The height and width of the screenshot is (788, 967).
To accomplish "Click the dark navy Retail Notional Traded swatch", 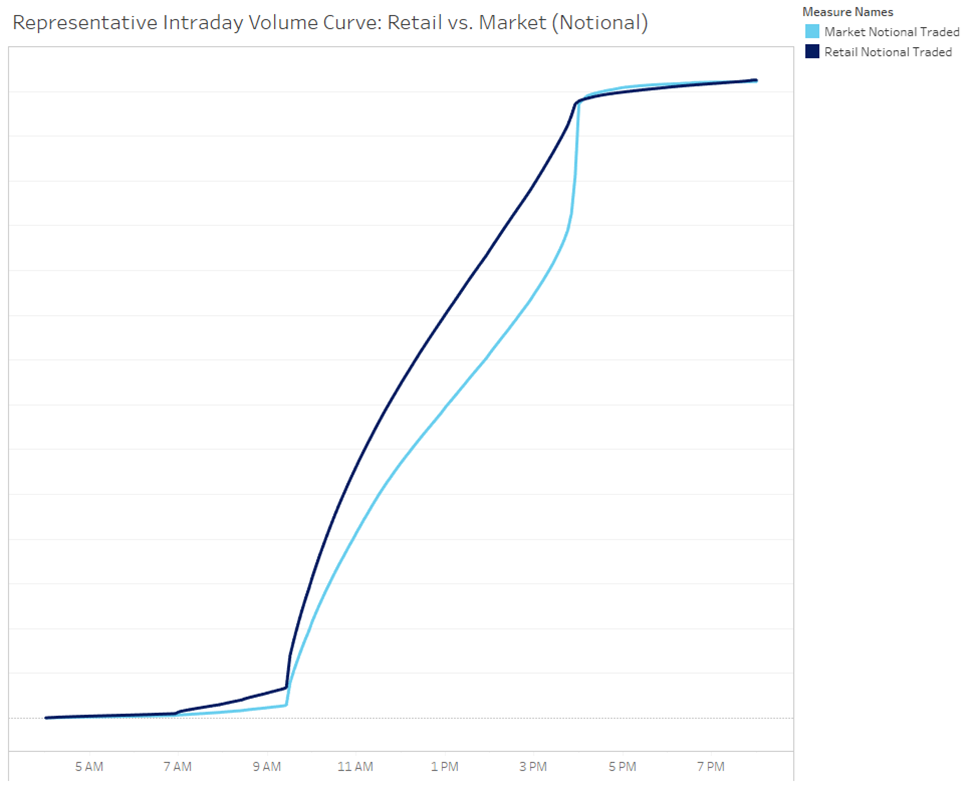I will click(812, 52).
